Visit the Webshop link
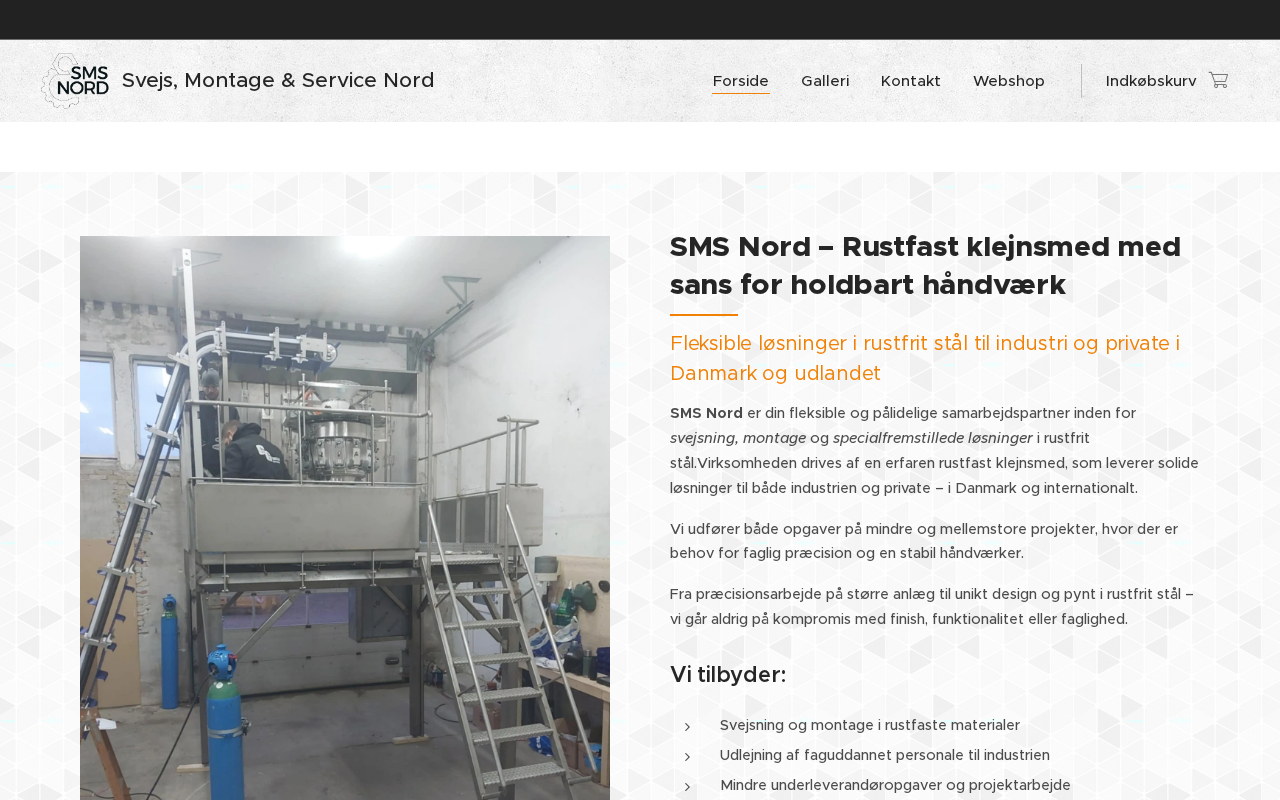The height and width of the screenshot is (800, 1280). [1009, 81]
